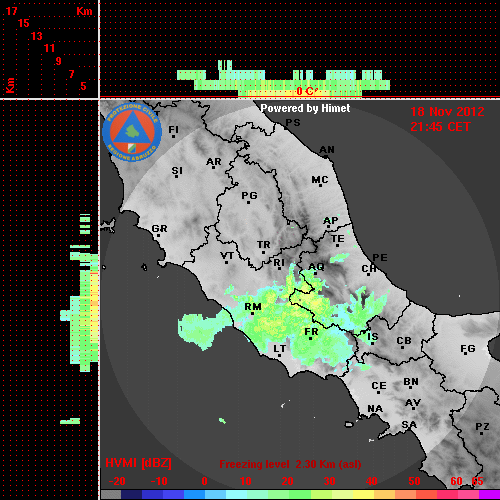The image size is (500, 500).
Task: Click the CH city label
Action: pos(369,268)
